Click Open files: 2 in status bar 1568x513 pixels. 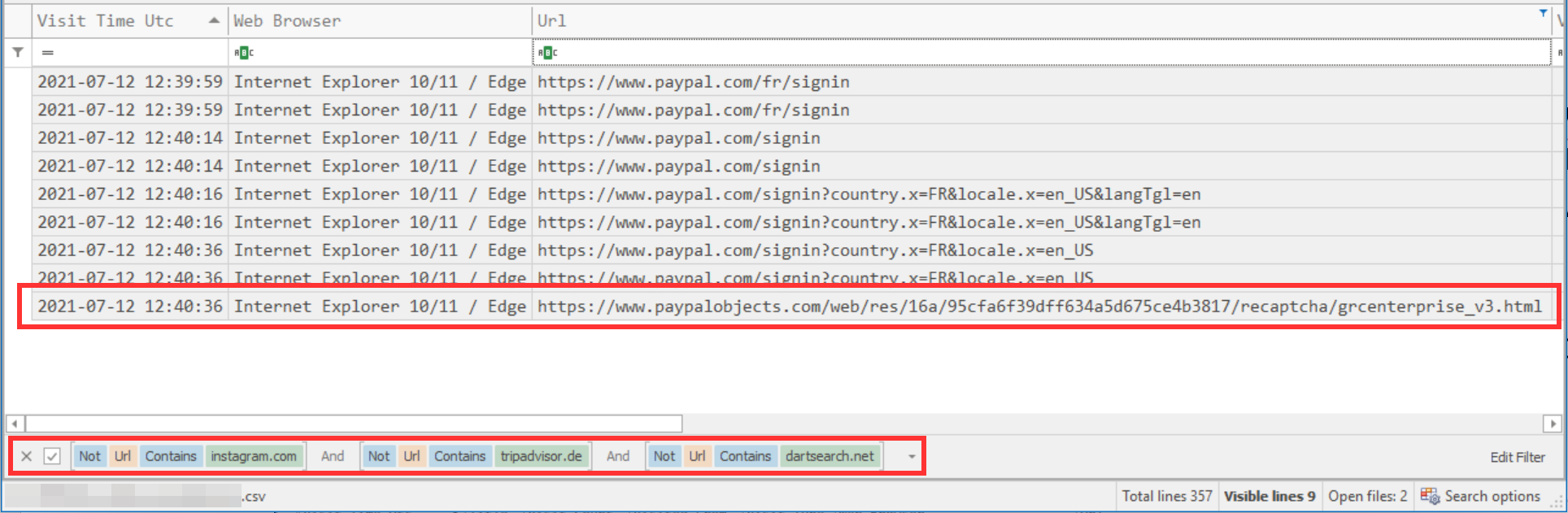[1368, 496]
